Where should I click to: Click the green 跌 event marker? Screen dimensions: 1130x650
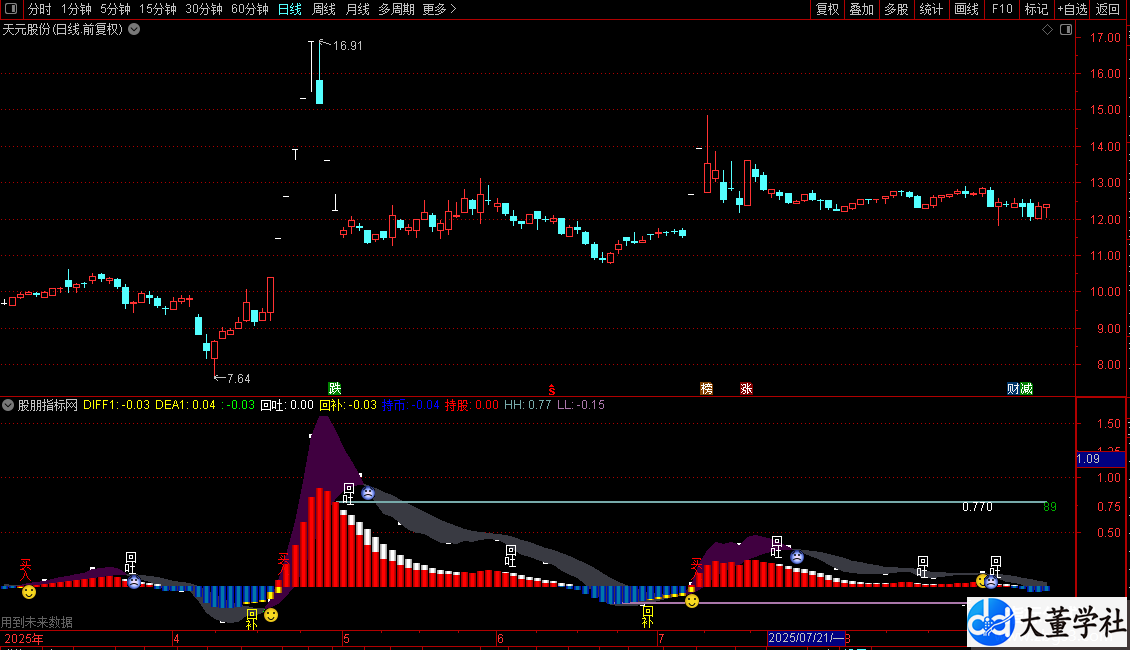334,388
